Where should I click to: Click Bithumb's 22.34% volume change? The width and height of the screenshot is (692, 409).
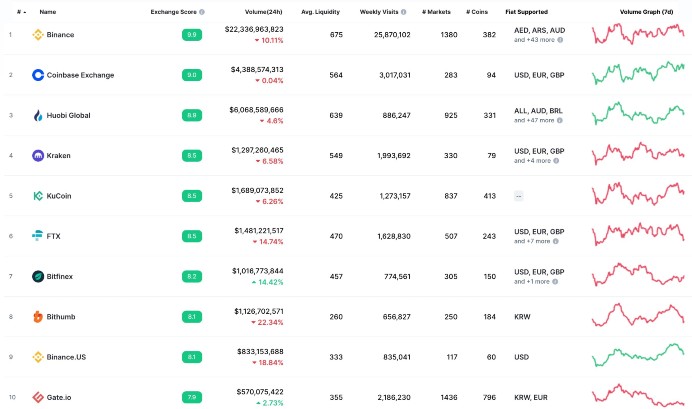click(267, 323)
